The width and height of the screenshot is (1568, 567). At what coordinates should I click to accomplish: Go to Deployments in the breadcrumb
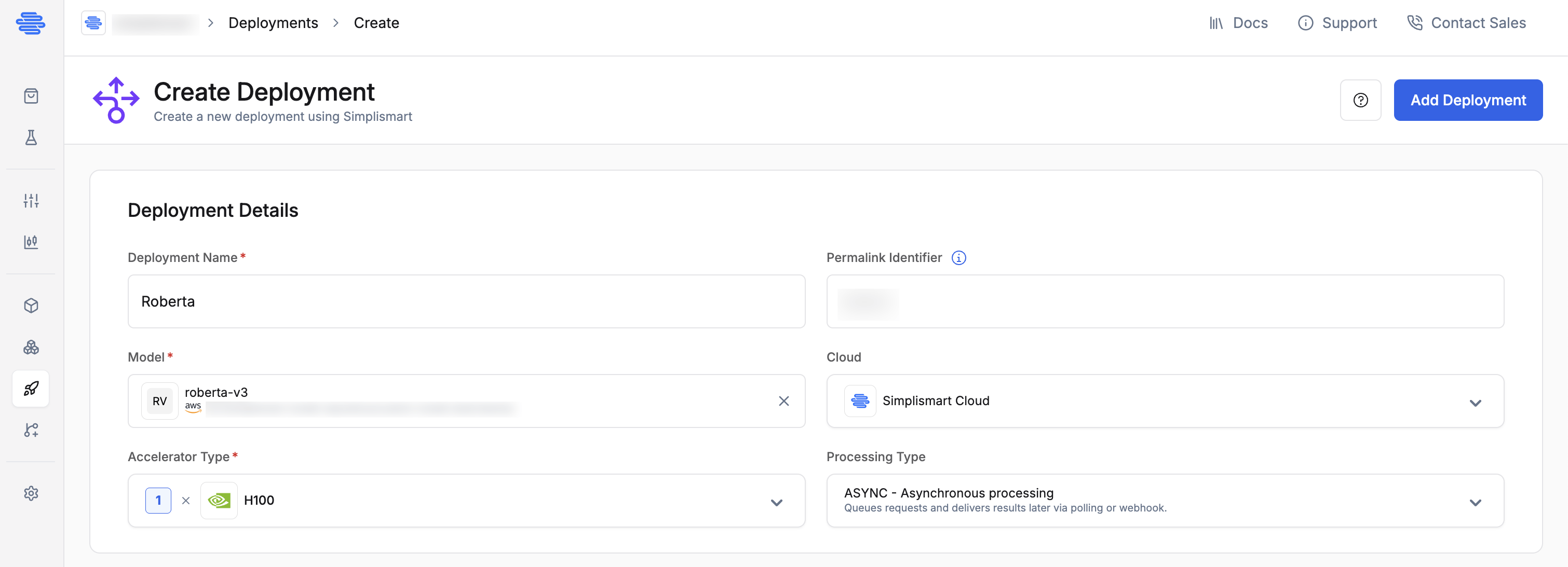(x=273, y=23)
